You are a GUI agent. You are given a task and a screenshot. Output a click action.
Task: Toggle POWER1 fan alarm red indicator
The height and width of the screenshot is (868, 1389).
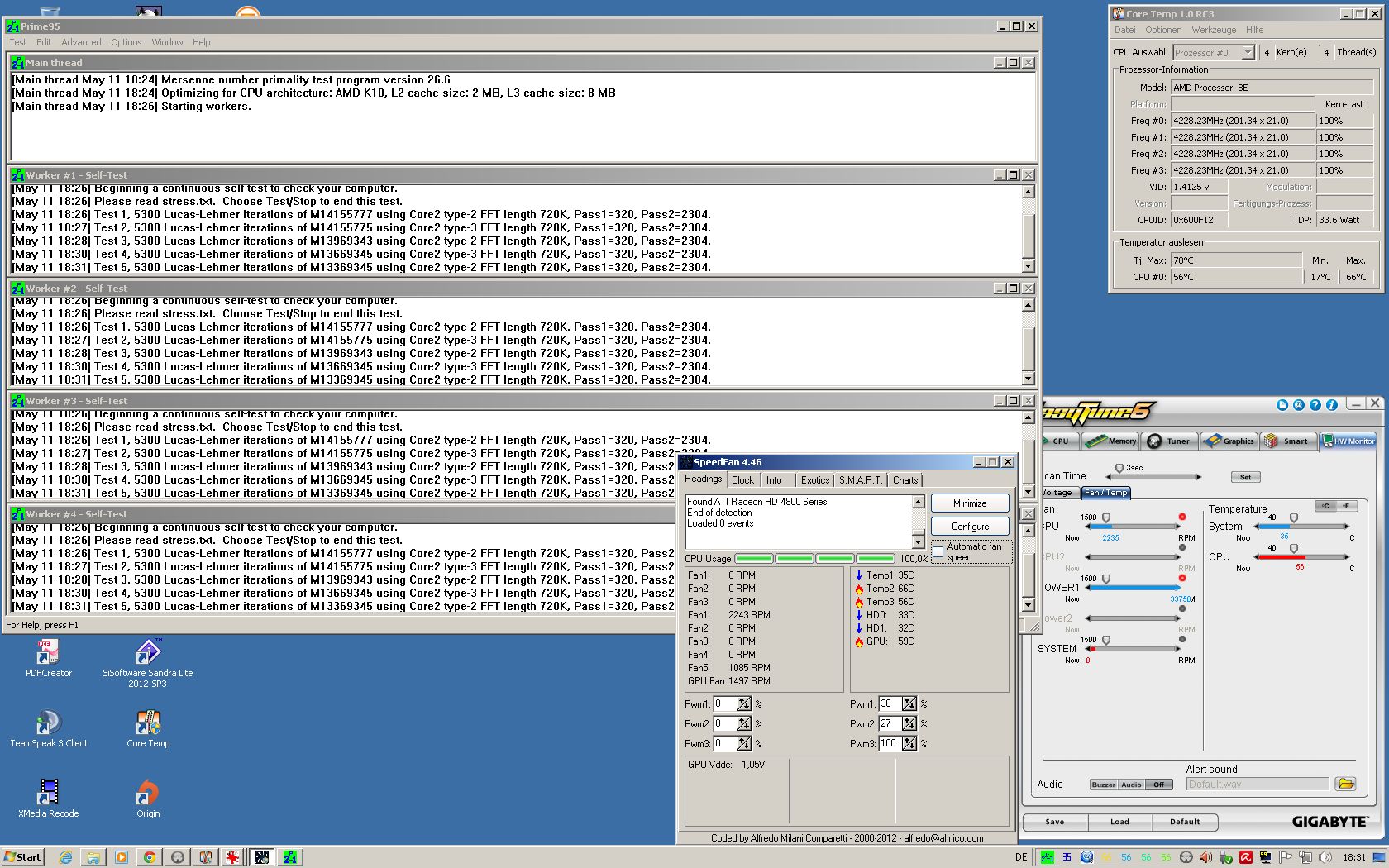[x=1182, y=578]
